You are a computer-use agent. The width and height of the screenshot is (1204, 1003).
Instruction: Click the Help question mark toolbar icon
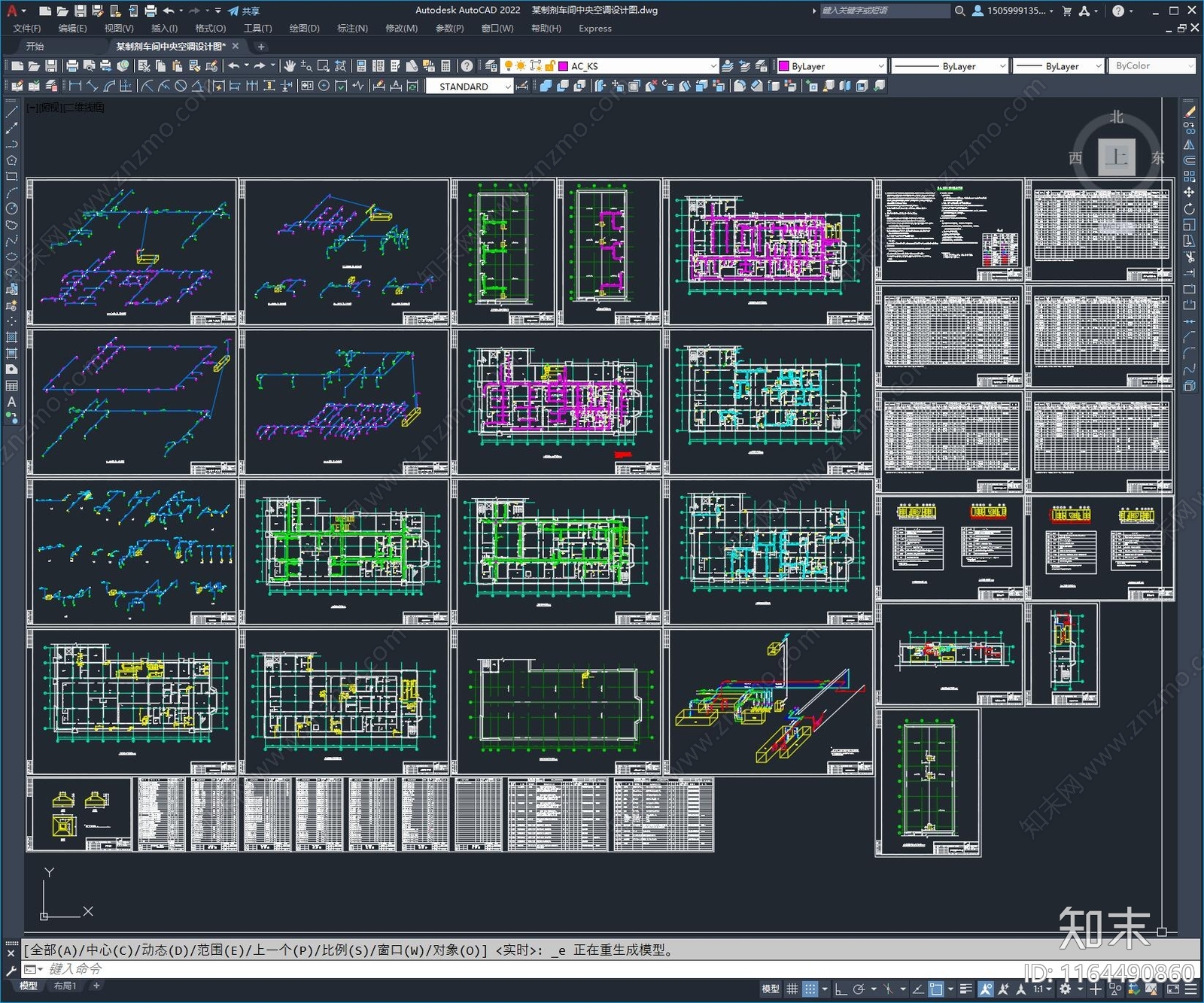(467, 66)
